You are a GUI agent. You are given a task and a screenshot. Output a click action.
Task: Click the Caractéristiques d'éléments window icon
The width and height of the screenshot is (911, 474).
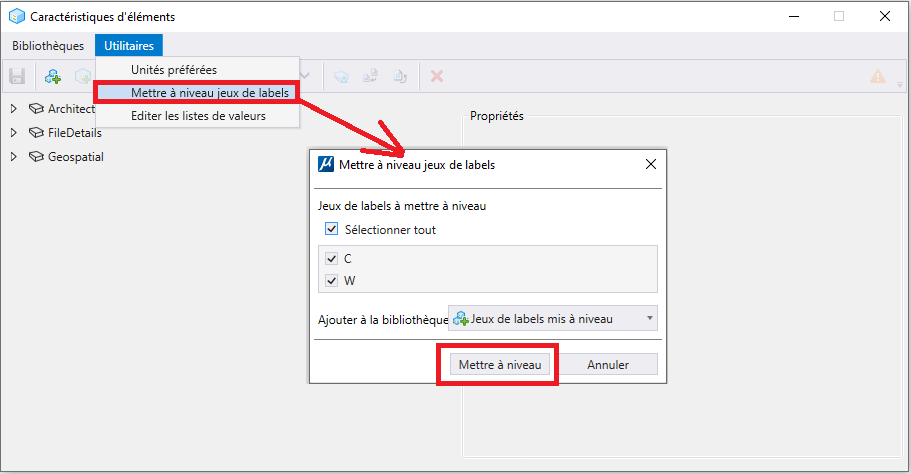tap(17, 16)
